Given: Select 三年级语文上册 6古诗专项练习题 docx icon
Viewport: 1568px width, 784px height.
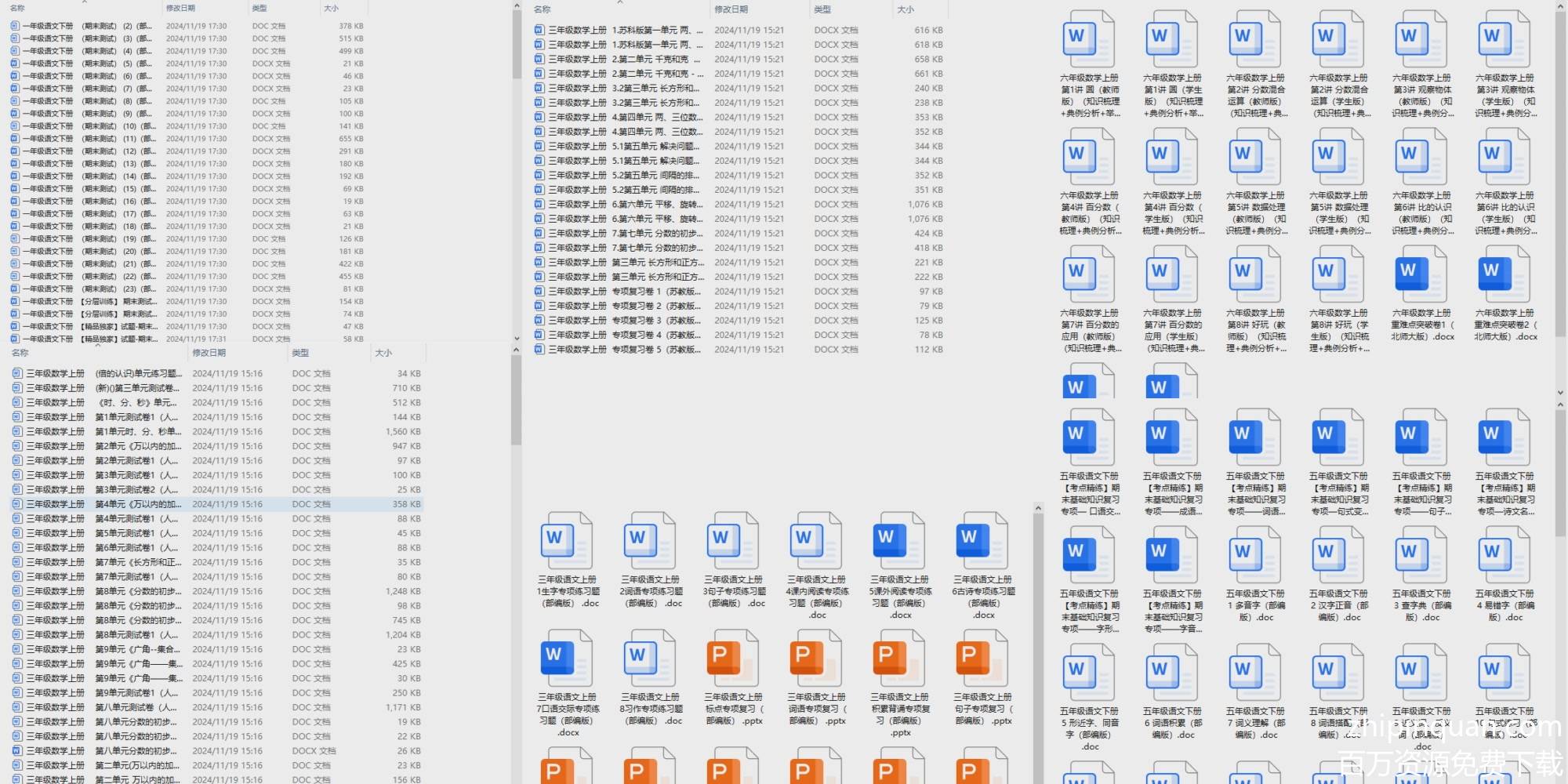Looking at the screenshot, I should [x=982, y=541].
